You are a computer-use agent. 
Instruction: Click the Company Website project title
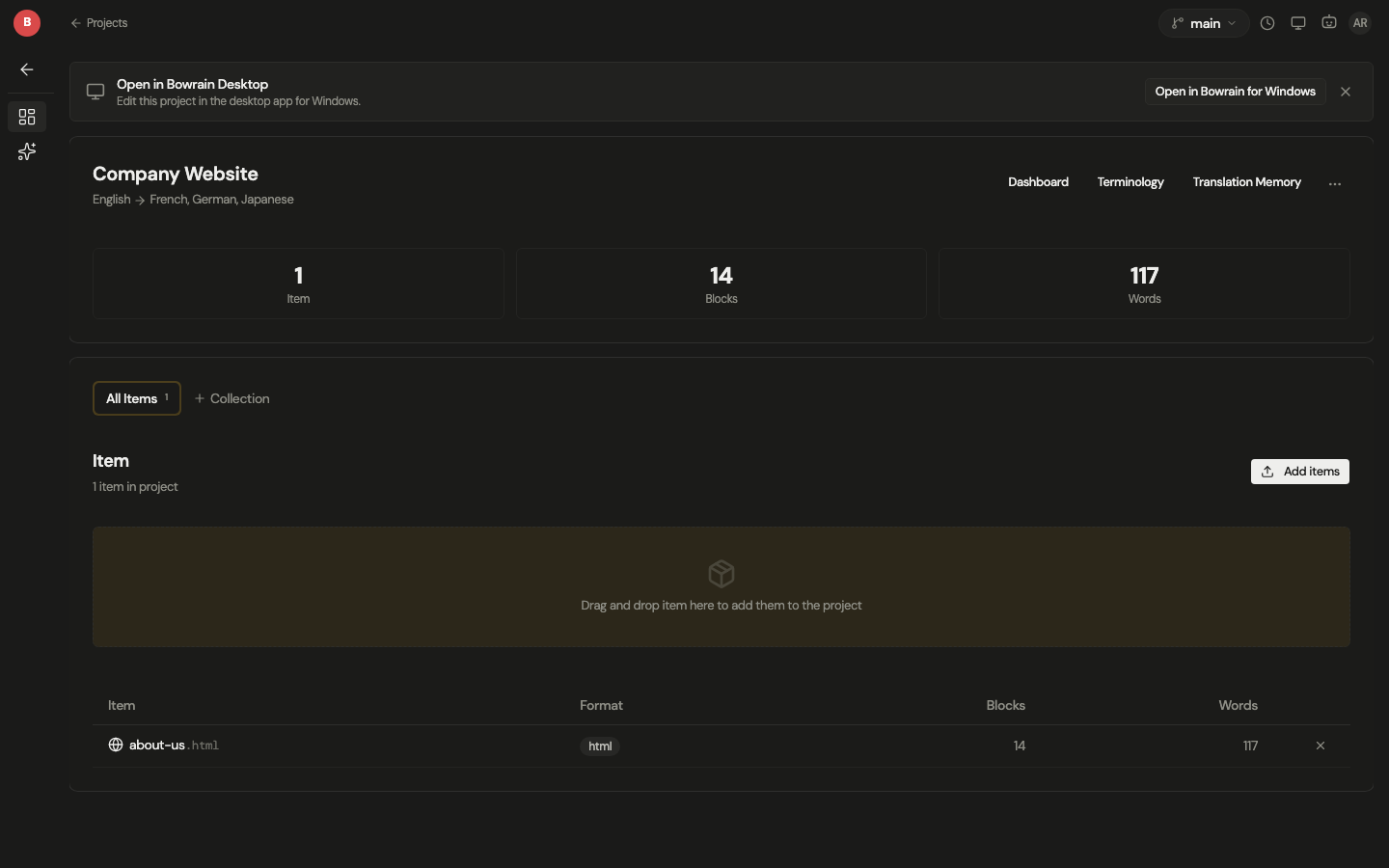[x=176, y=175]
